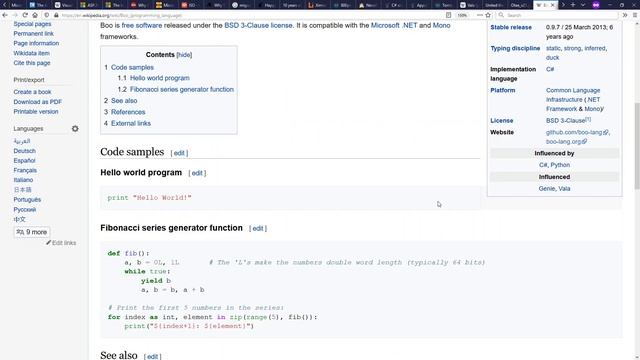Open 'Page information' in sidebar
This screenshot has width=640, height=360.
pos(36,43)
